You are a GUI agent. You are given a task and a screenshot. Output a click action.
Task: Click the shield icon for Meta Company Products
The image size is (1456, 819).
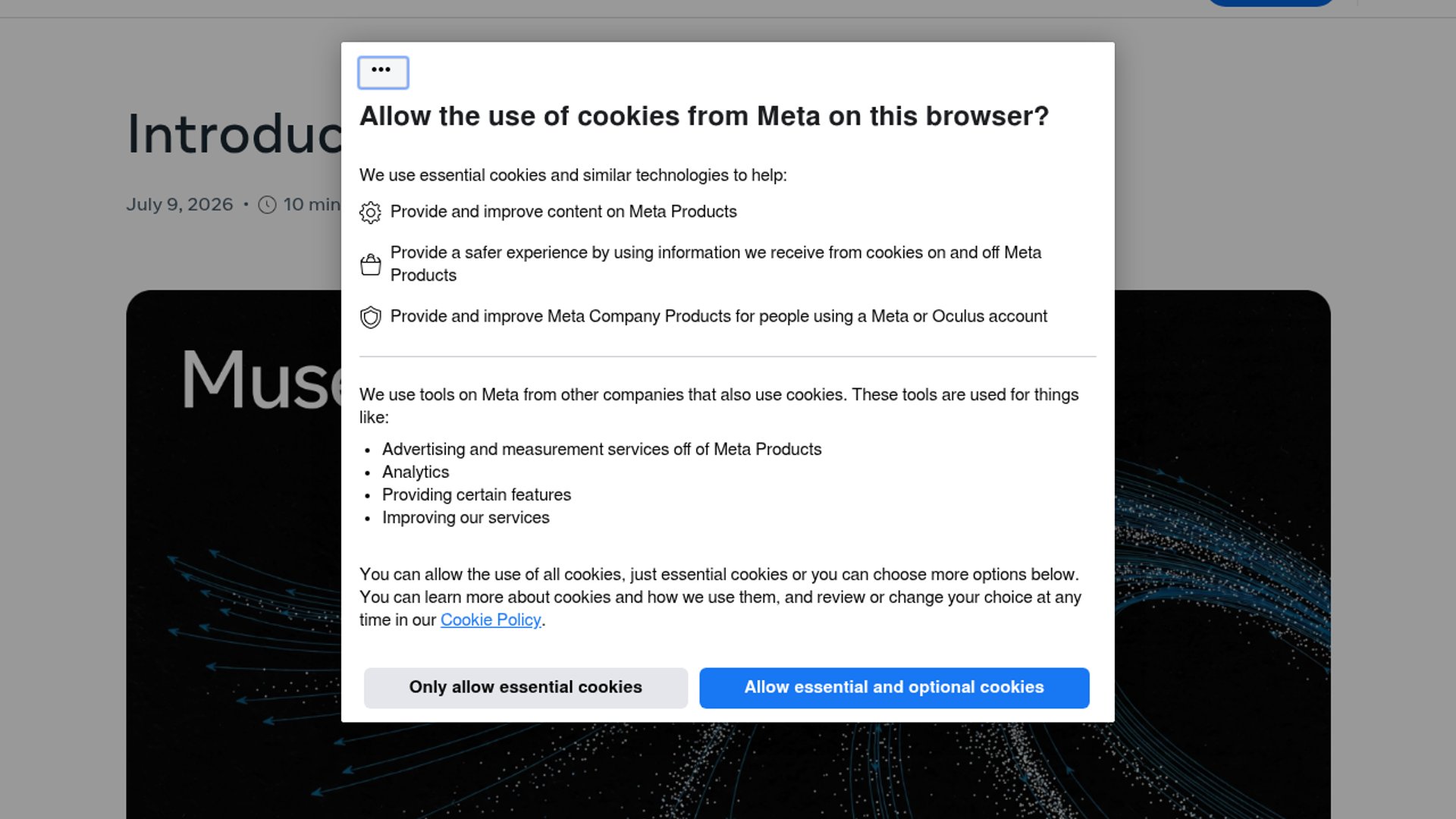(370, 317)
